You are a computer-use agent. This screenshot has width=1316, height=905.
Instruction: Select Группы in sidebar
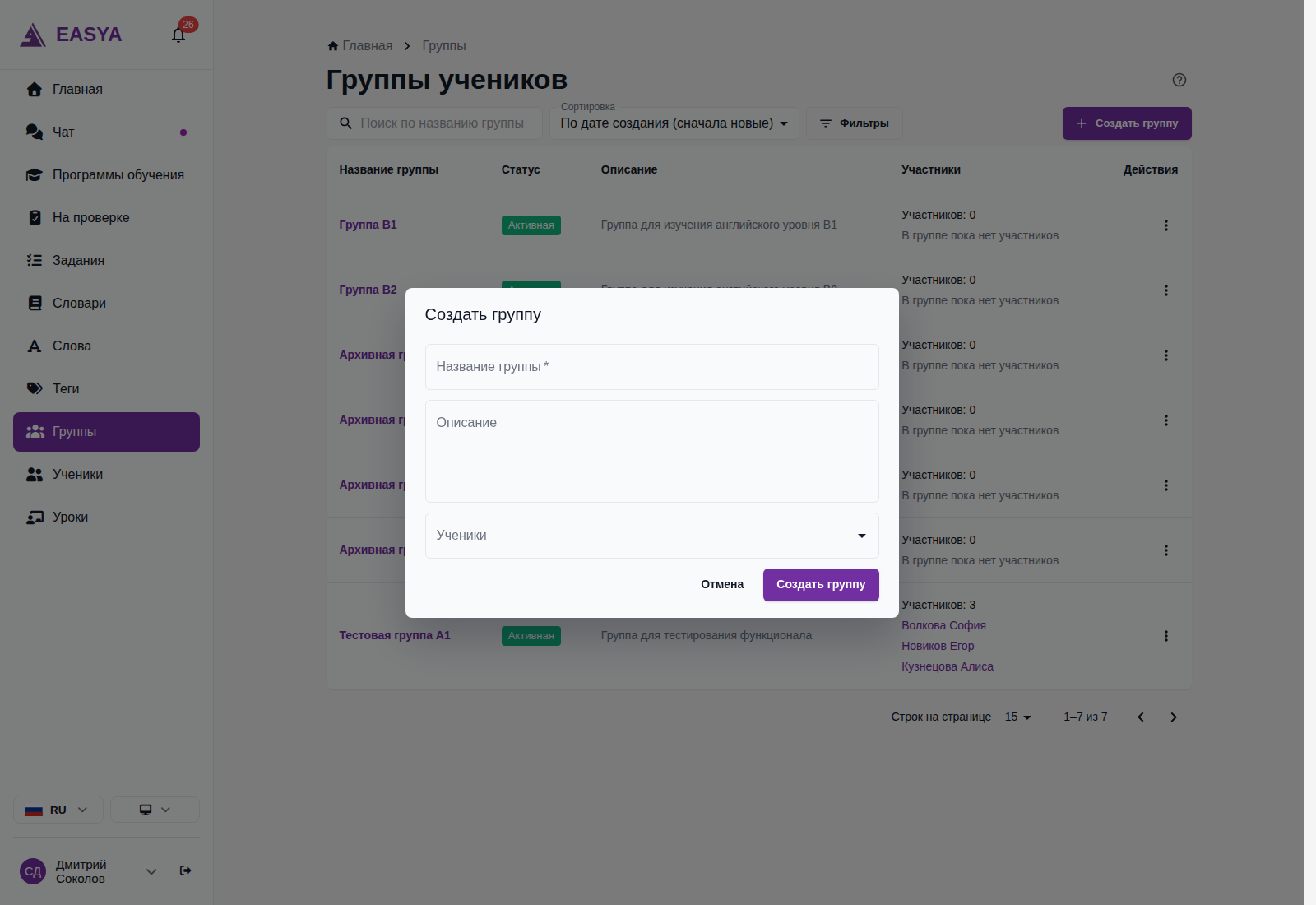point(106,432)
